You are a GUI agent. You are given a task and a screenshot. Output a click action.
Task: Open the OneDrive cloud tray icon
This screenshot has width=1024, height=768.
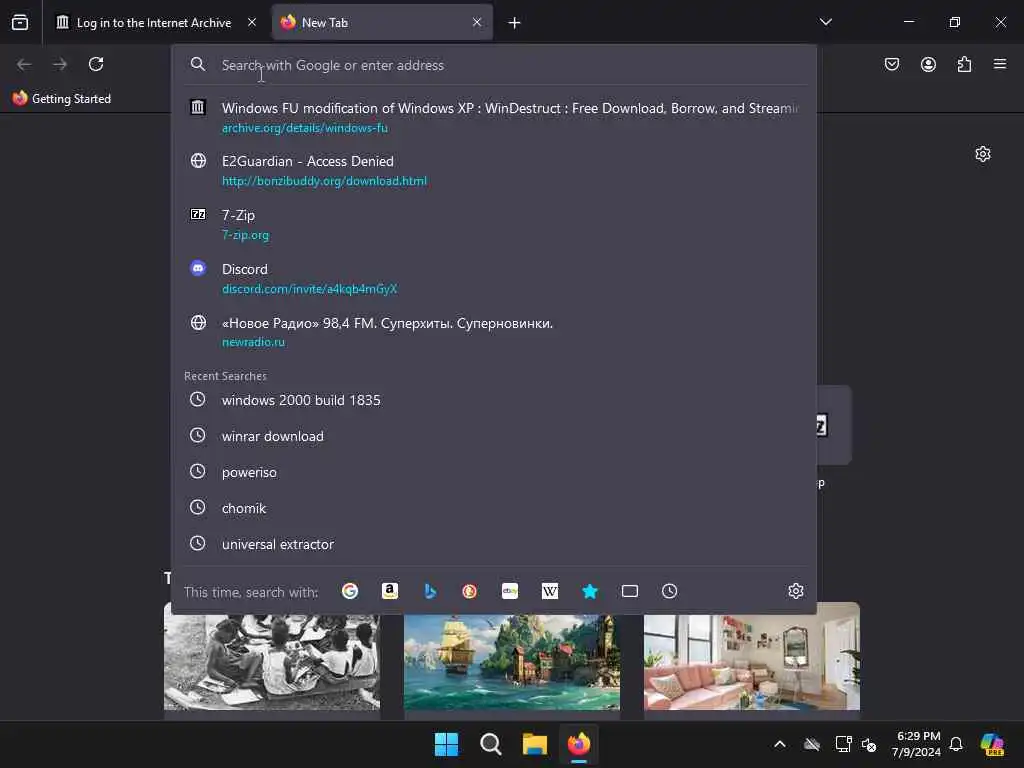click(812, 744)
